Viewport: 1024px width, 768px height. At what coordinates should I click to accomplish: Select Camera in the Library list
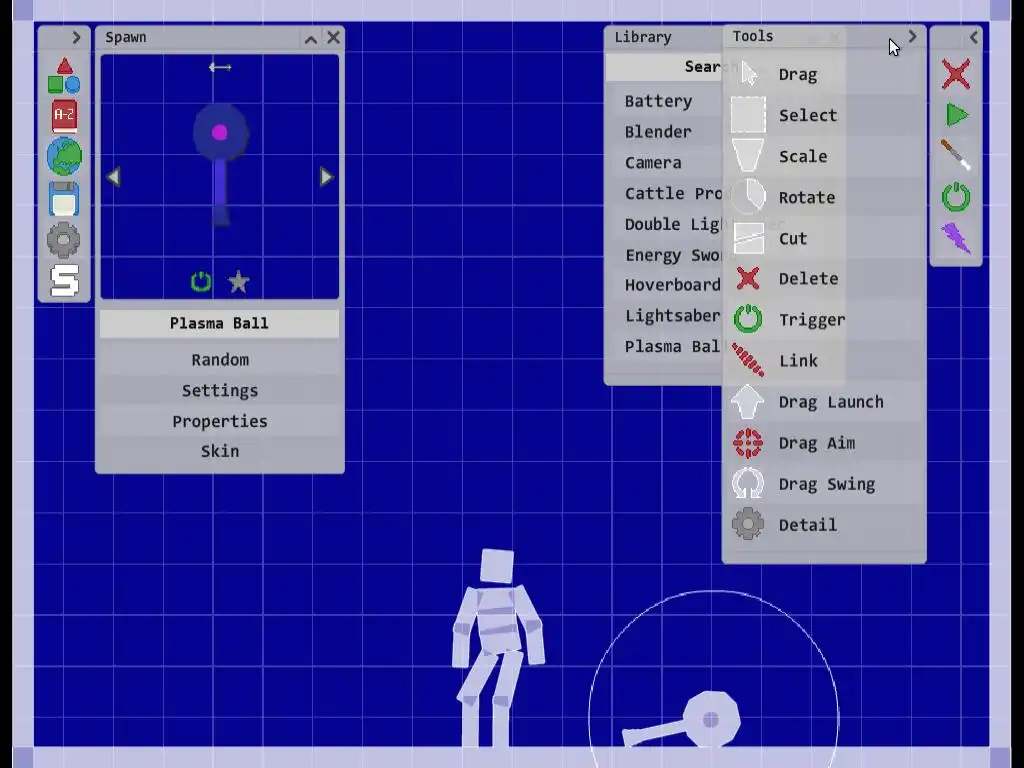click(664, 163)
